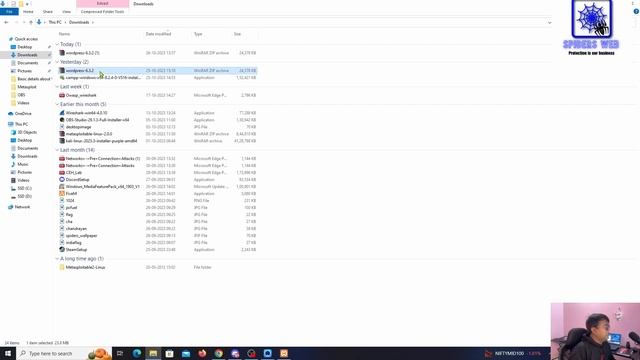Open 3D Objects under This PC

27,132
